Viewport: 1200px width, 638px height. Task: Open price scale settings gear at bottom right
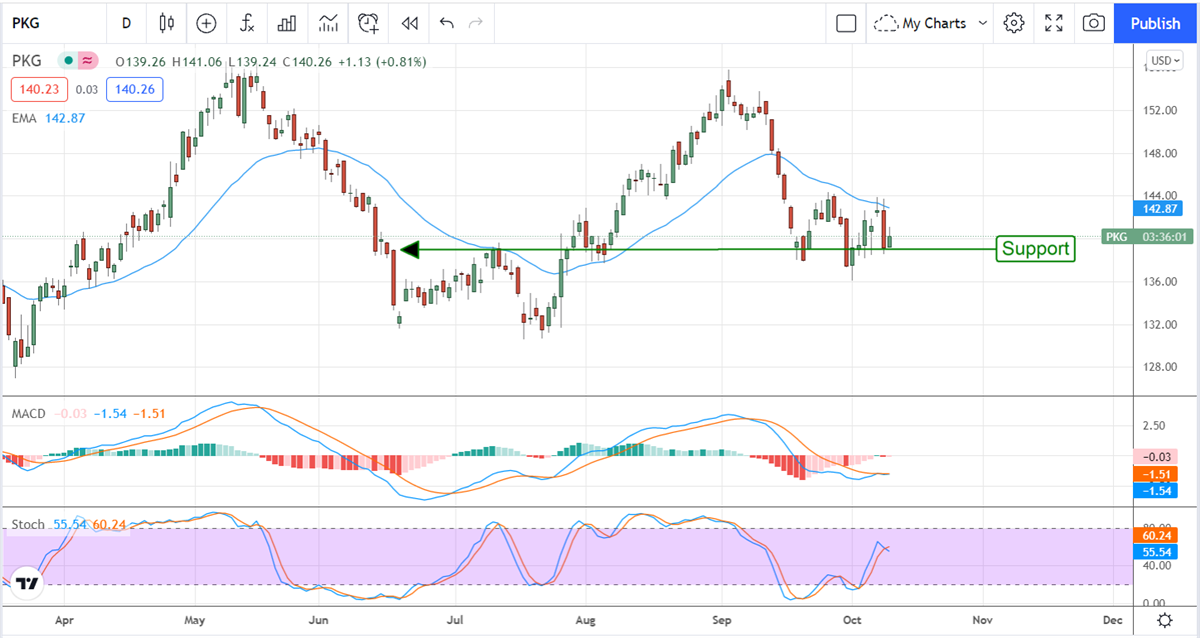(x=1165, y=620)
